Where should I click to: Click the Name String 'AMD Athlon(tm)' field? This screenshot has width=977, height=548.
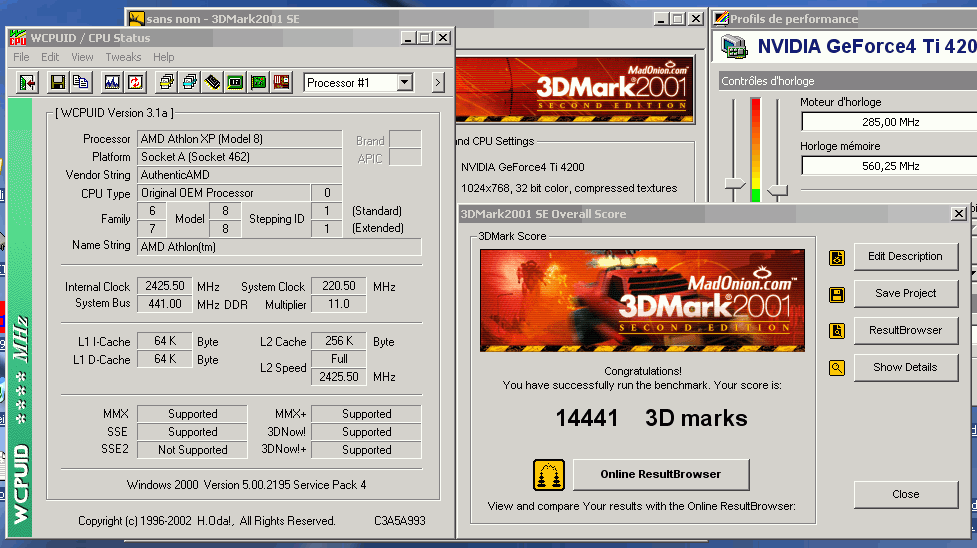click(279, 247)
